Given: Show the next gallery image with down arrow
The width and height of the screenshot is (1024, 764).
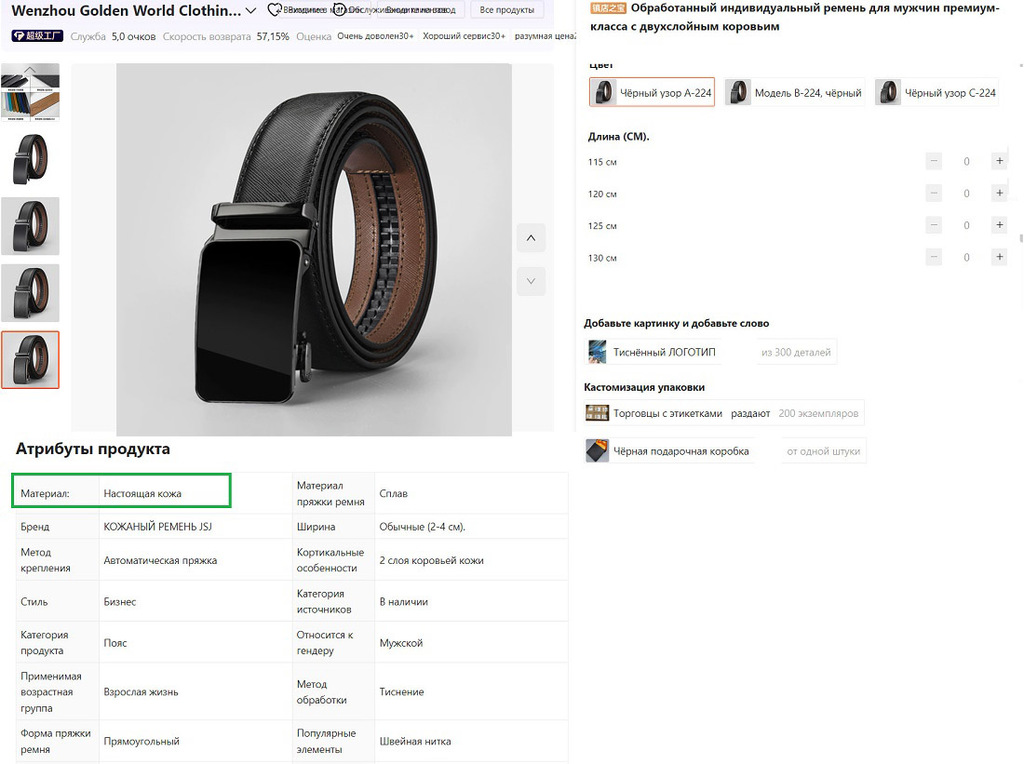Looking at the screenshot, I should pos(531,282).
